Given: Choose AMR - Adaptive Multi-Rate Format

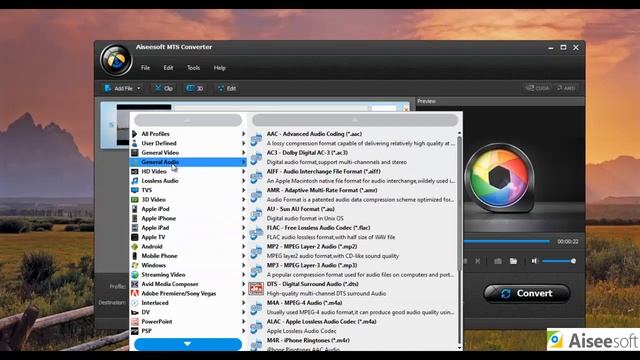Looking at the screenshot, I should click(353, 195).
